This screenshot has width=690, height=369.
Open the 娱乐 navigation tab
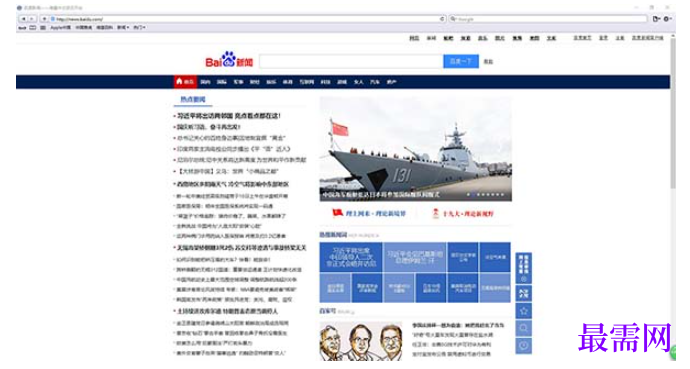271,82
